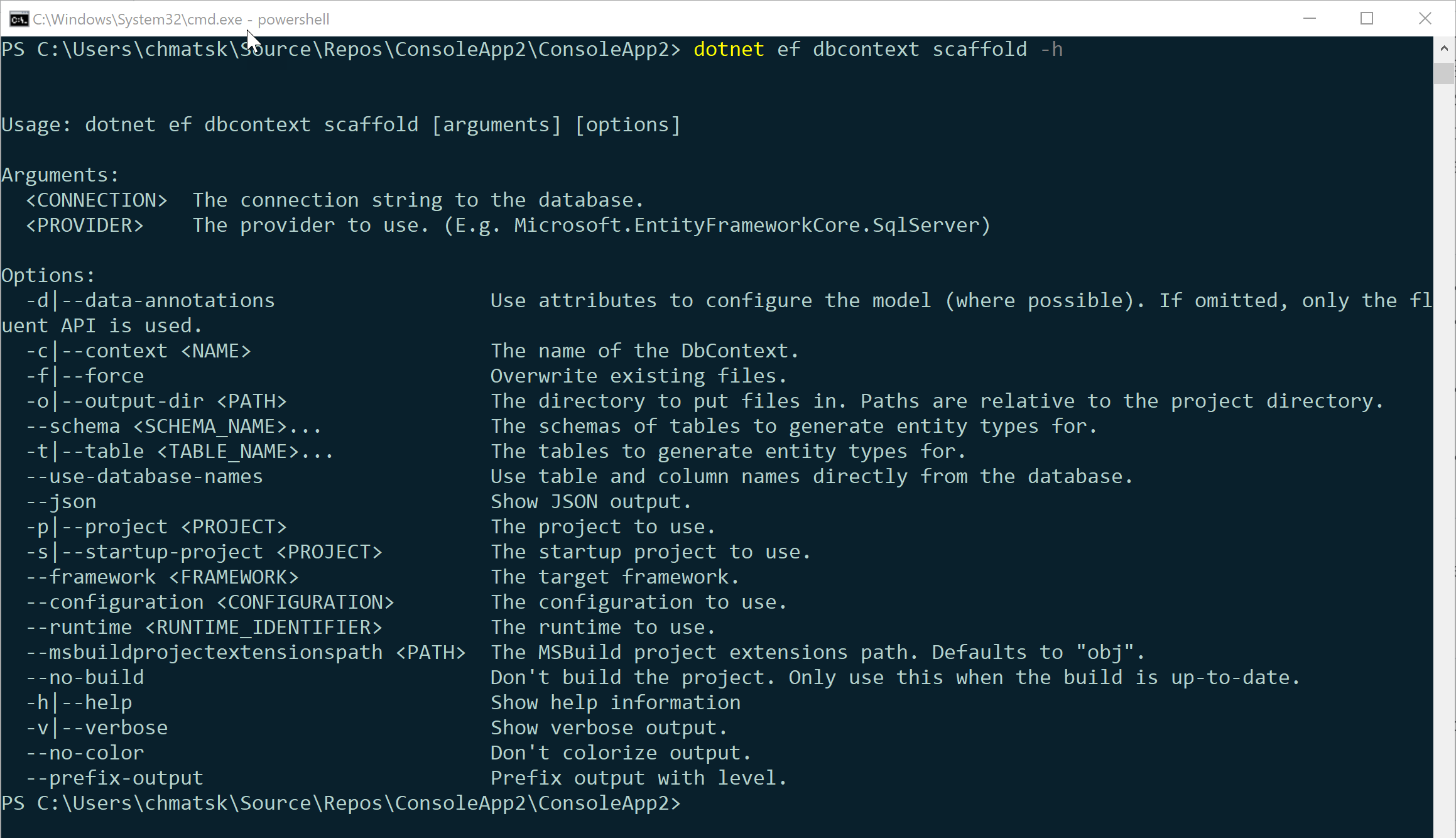Select --no-color output option
The width and height of the screenshot is (1456, 838).
[84, 752]
